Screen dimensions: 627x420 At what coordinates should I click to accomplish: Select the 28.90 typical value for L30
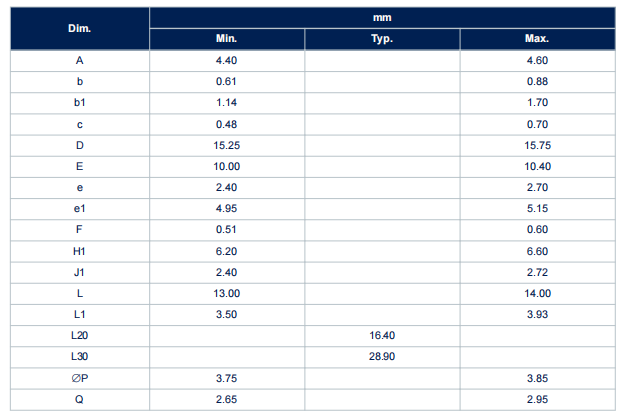tap(381, 356)
